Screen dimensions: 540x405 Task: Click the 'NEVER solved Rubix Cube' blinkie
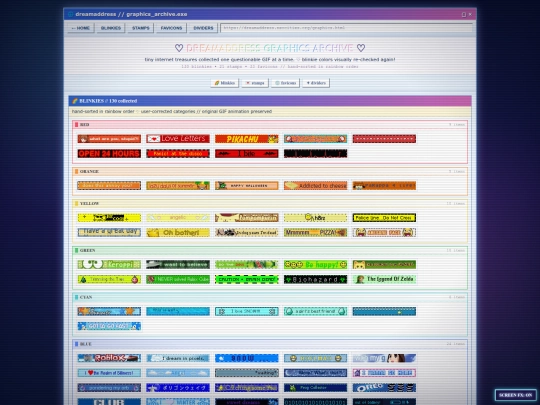tap(178, 279)
